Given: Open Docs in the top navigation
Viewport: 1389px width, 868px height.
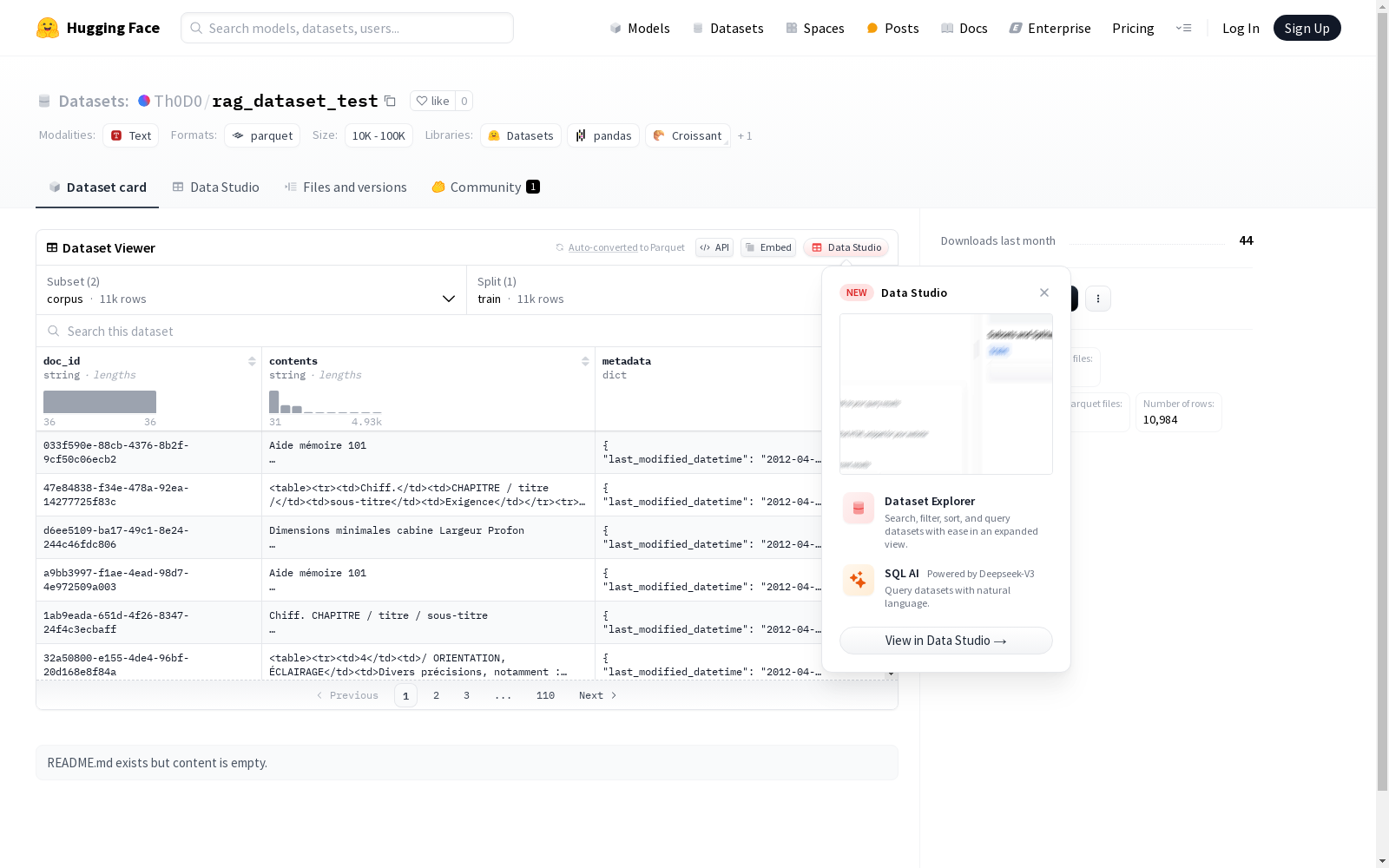Looking at the screenshot, I should coord(964,28).
